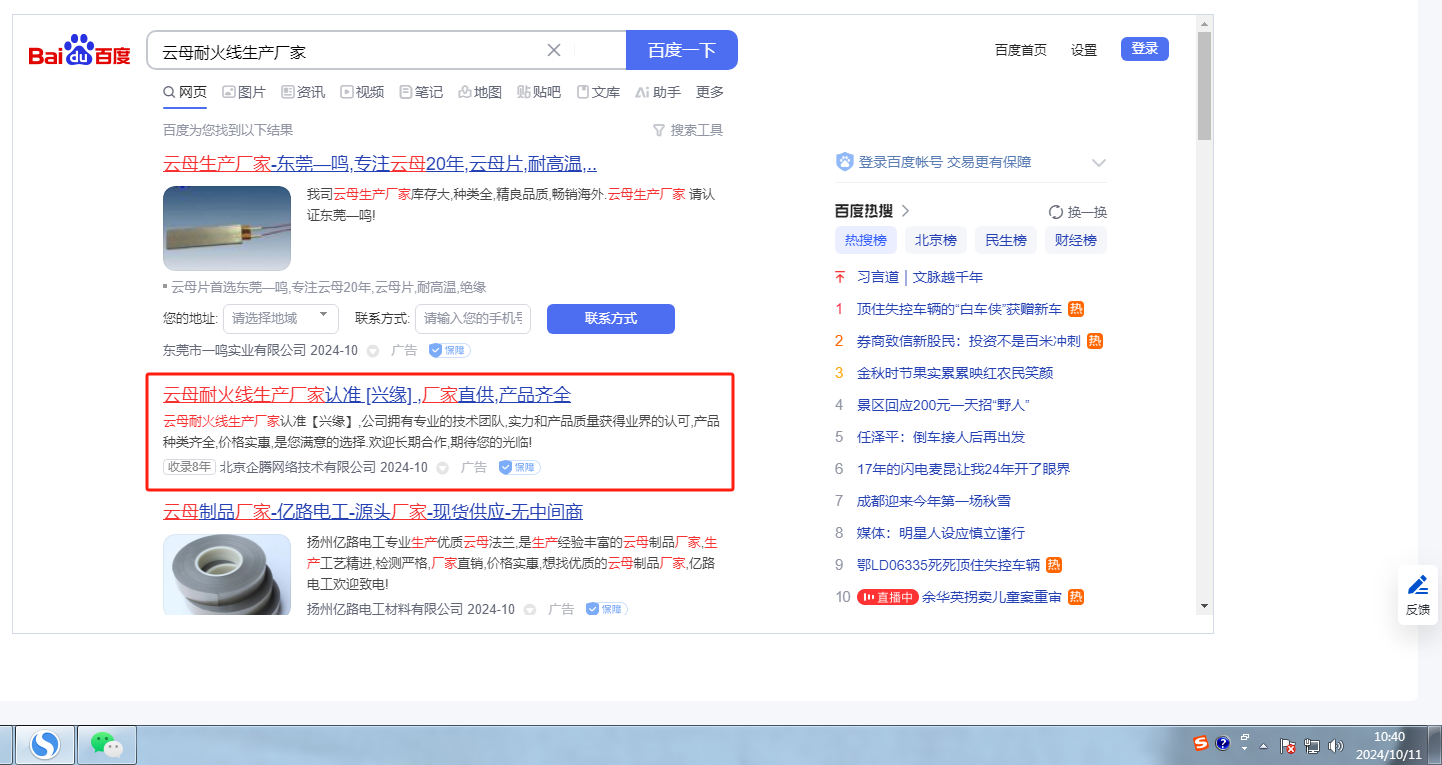Open hot search 任泽平：倒车接人后再出发

click(941, 437)
